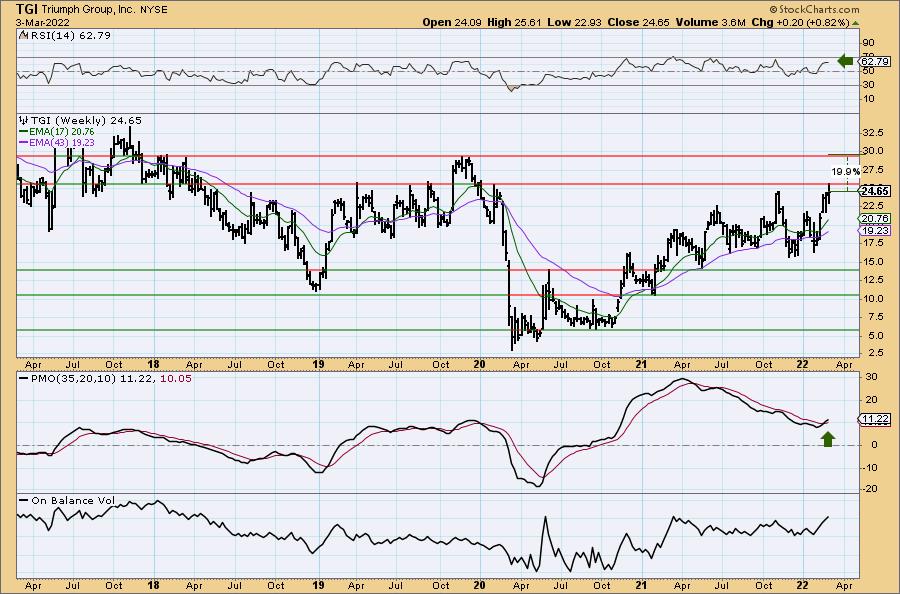
Task: Click the 22 year label on bottom axis
Action: click(x=802, y=585)
